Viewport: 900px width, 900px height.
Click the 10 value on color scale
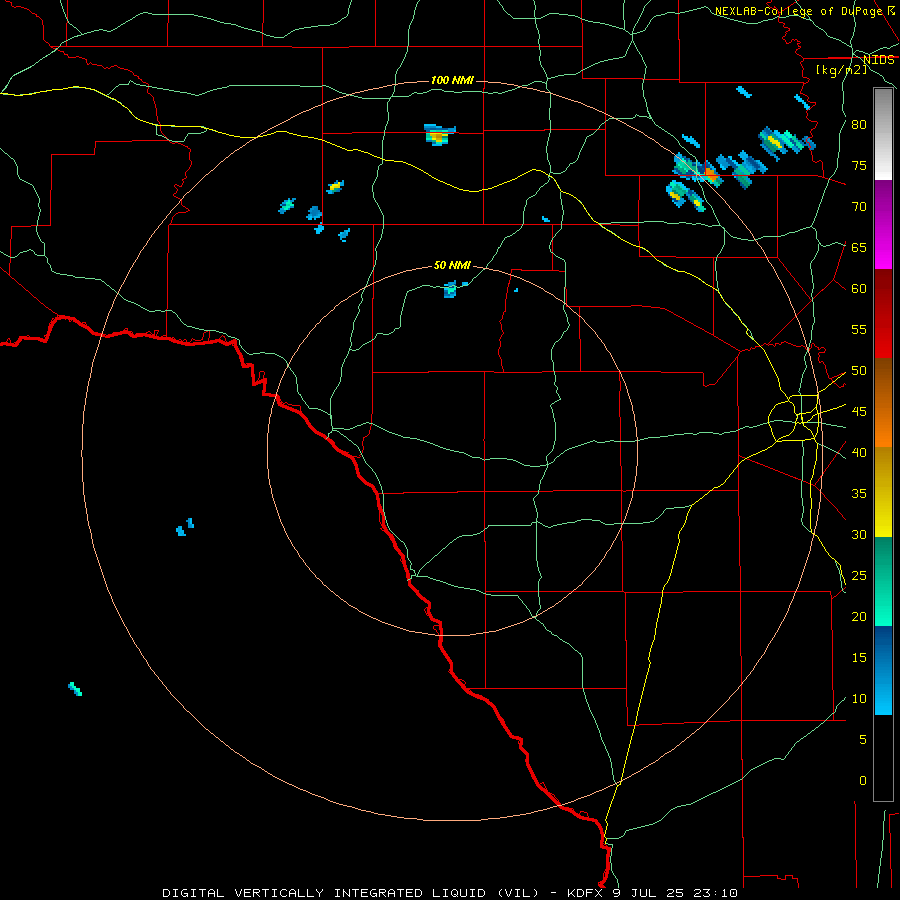click(x=859, y=699)
